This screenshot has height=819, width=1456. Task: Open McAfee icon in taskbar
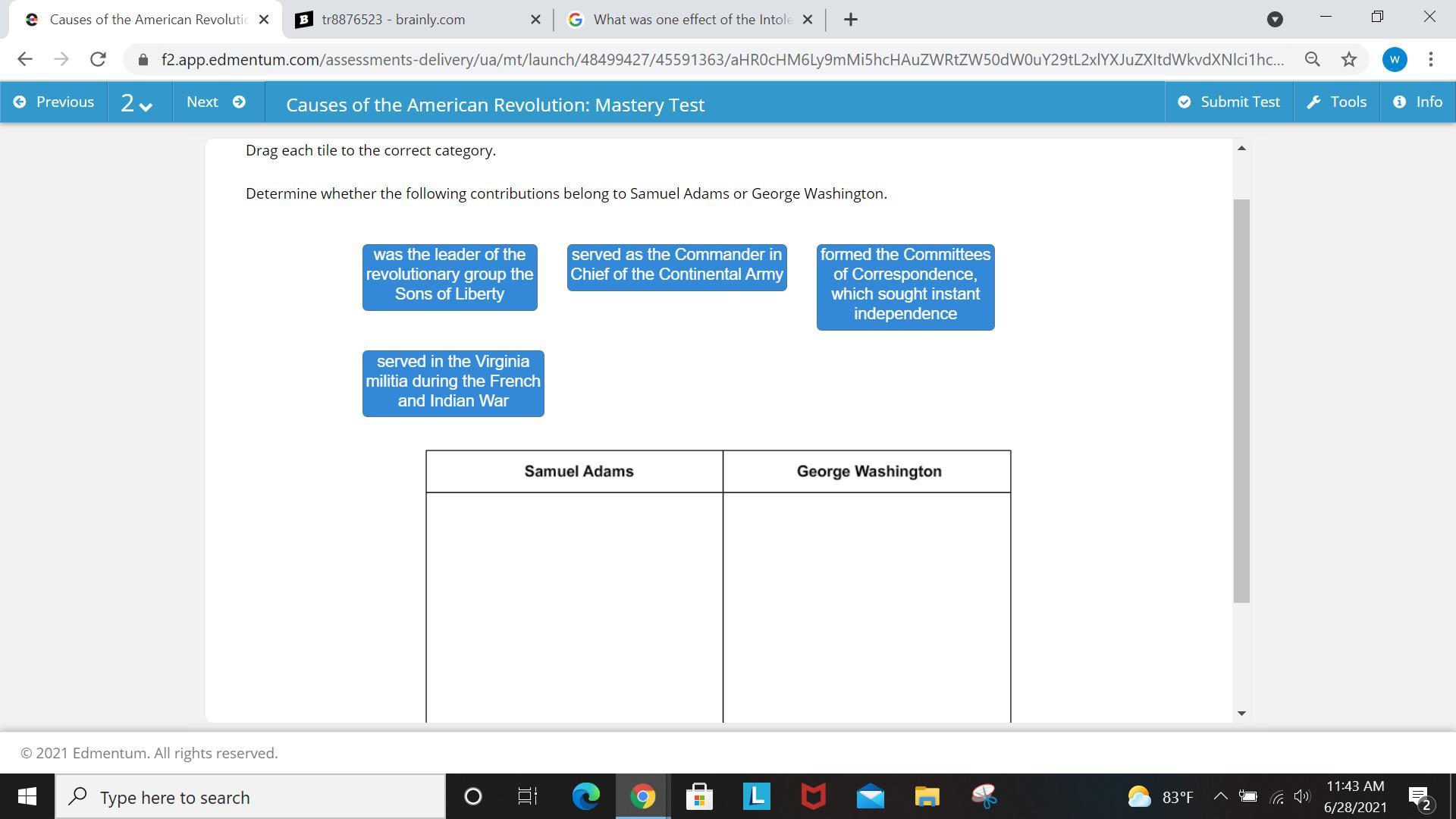[x=813, y=797]
